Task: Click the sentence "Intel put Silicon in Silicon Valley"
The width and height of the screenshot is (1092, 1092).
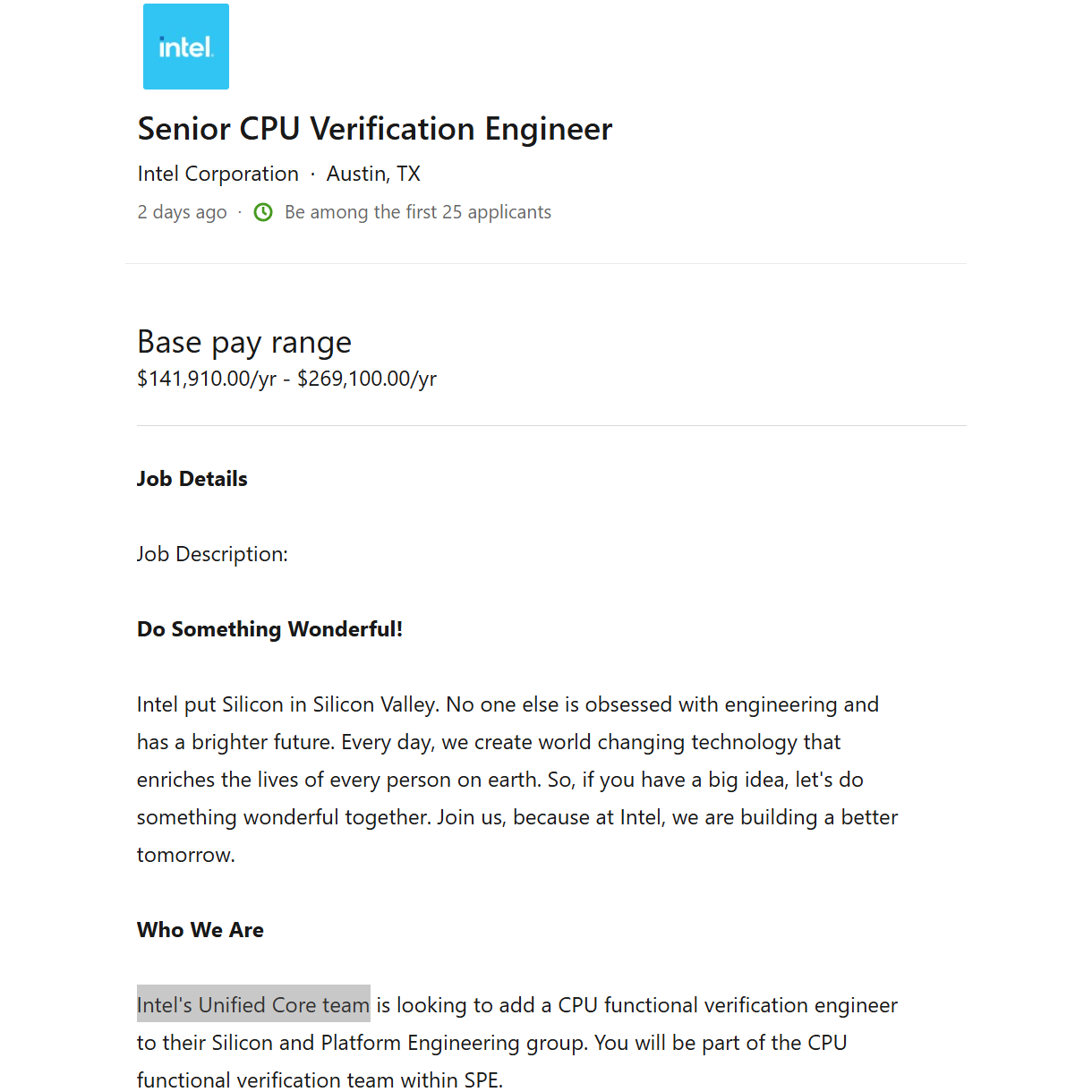Action: click(286, 704)
